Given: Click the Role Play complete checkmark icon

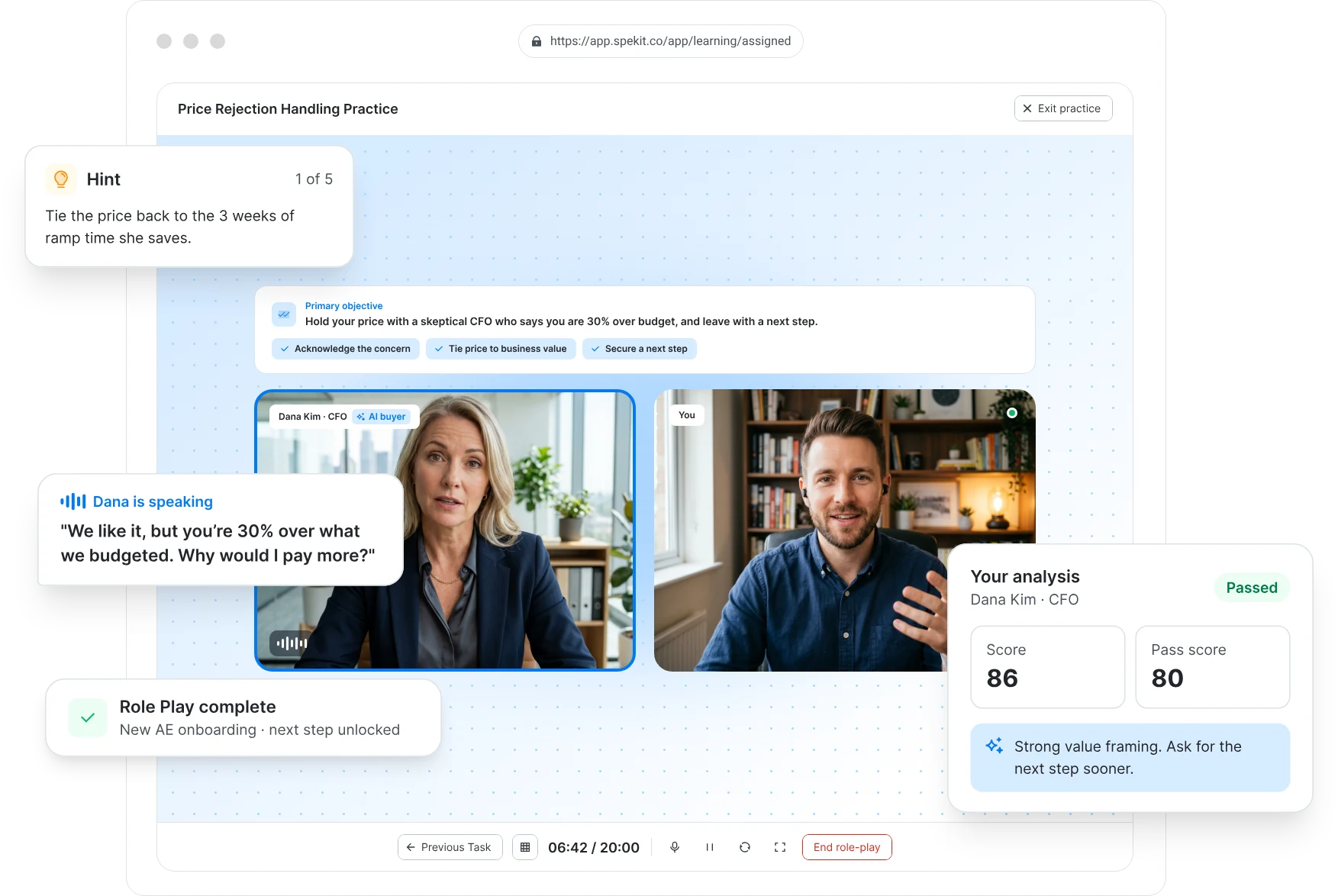Looking at the screenshot, I should click(88, 717).
